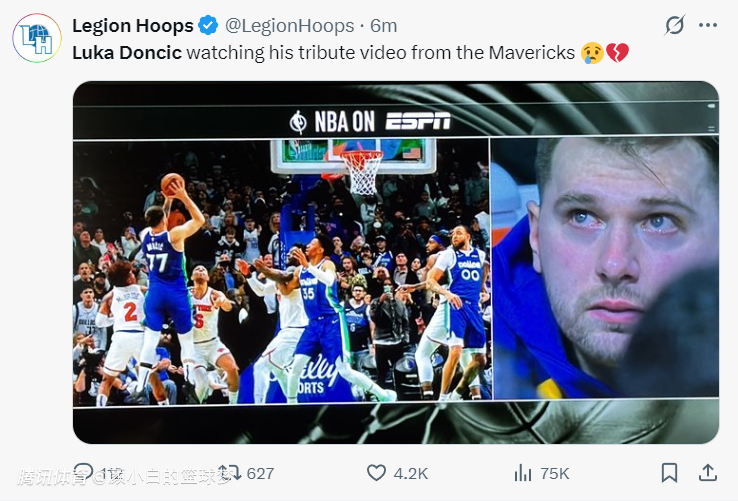Click the NBA on ESPN banner in image
This screenshot has width=738, height=501.
coord(370,122)
